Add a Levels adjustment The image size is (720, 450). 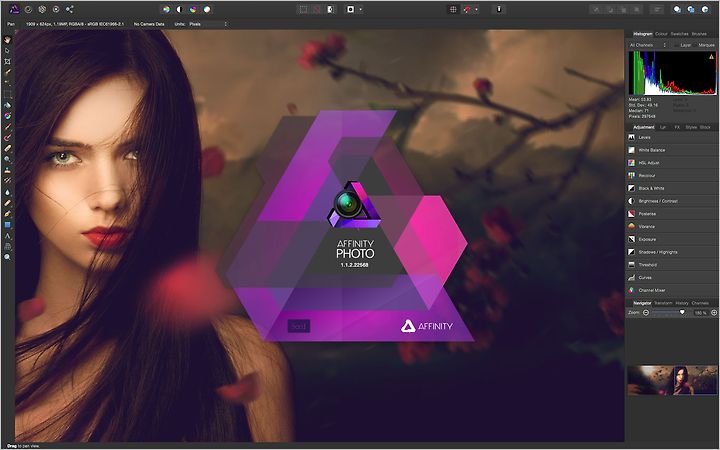[x=672, y=137]
